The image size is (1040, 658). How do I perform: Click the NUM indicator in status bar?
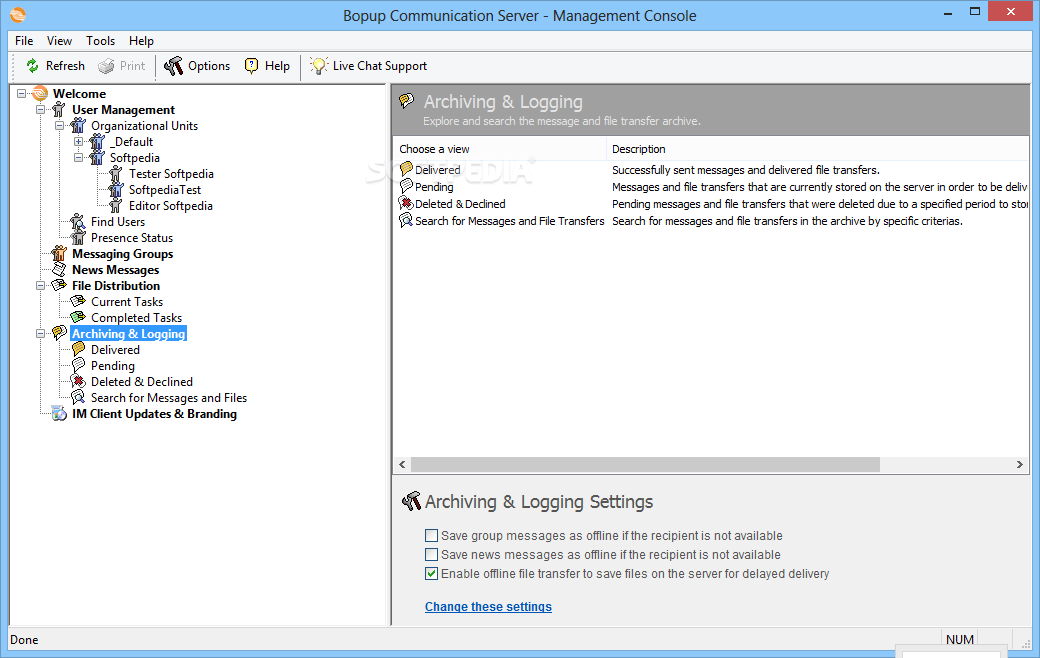pyautogui.click(x=960, y=639)
